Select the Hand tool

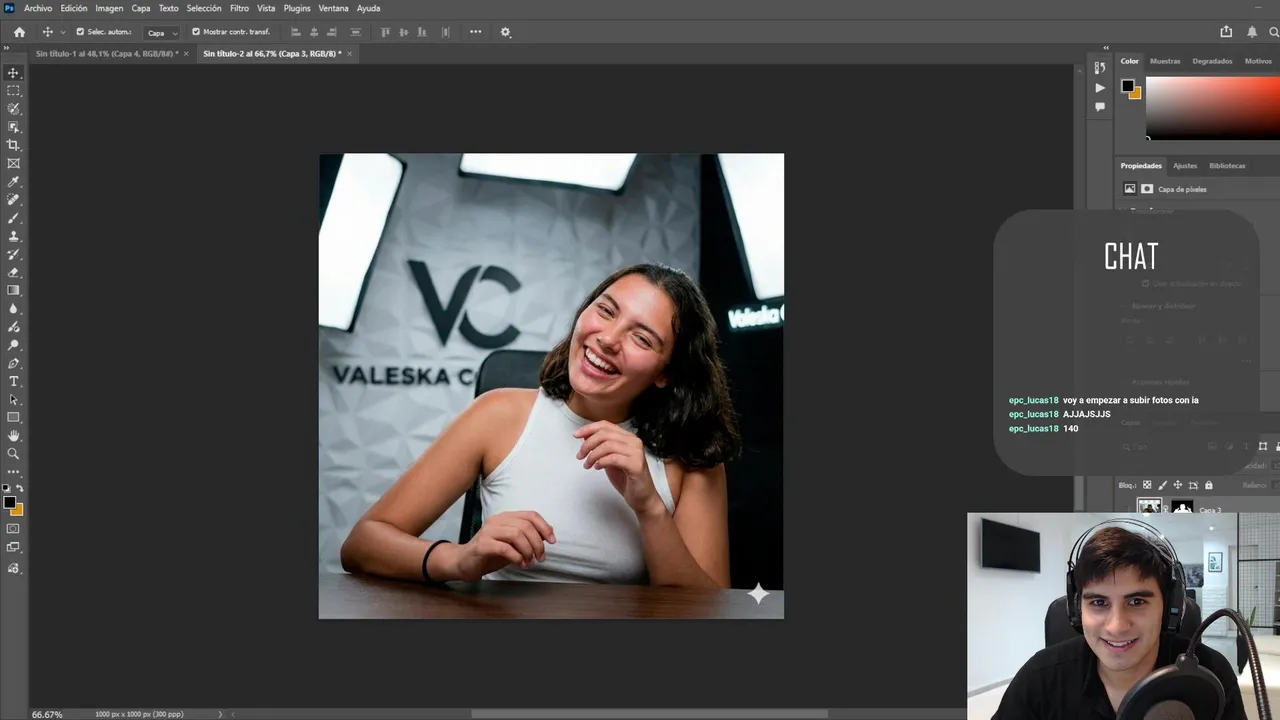pos(13,436)
